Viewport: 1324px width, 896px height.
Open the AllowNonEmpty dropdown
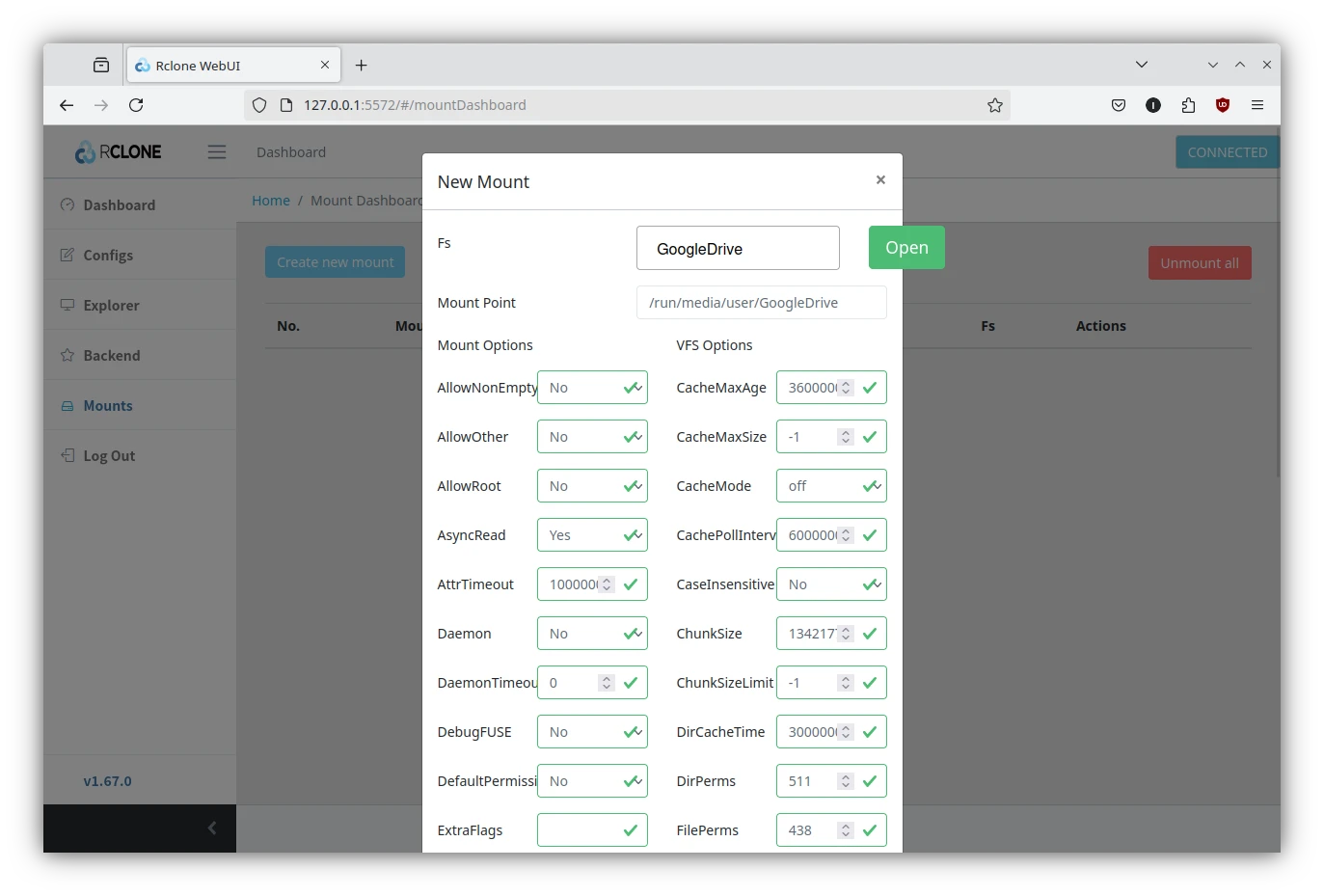(591, 388)
